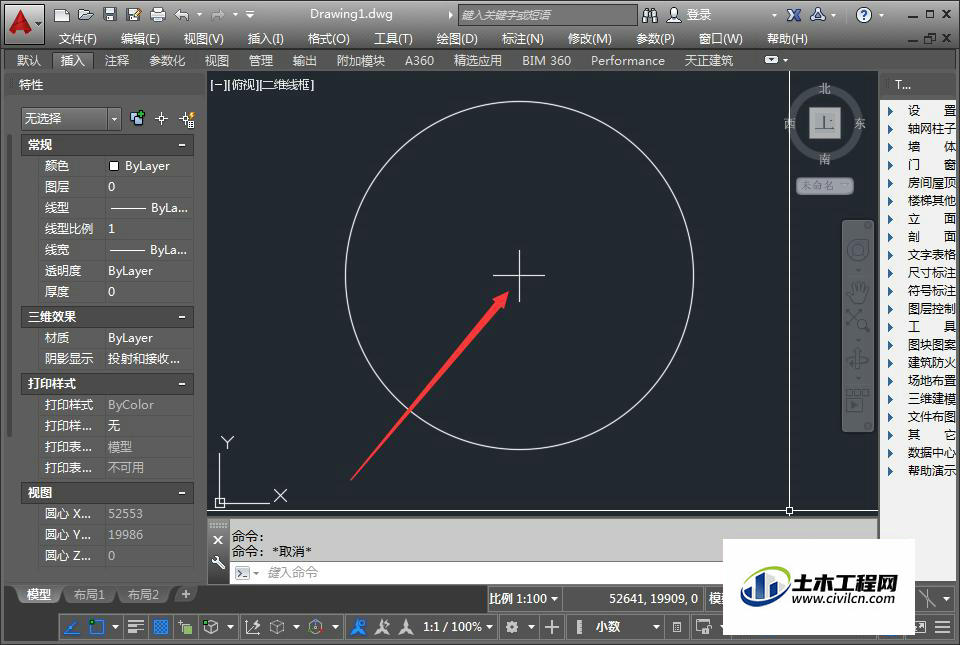Open the 比例 1:100 scale dropdown

524,598
